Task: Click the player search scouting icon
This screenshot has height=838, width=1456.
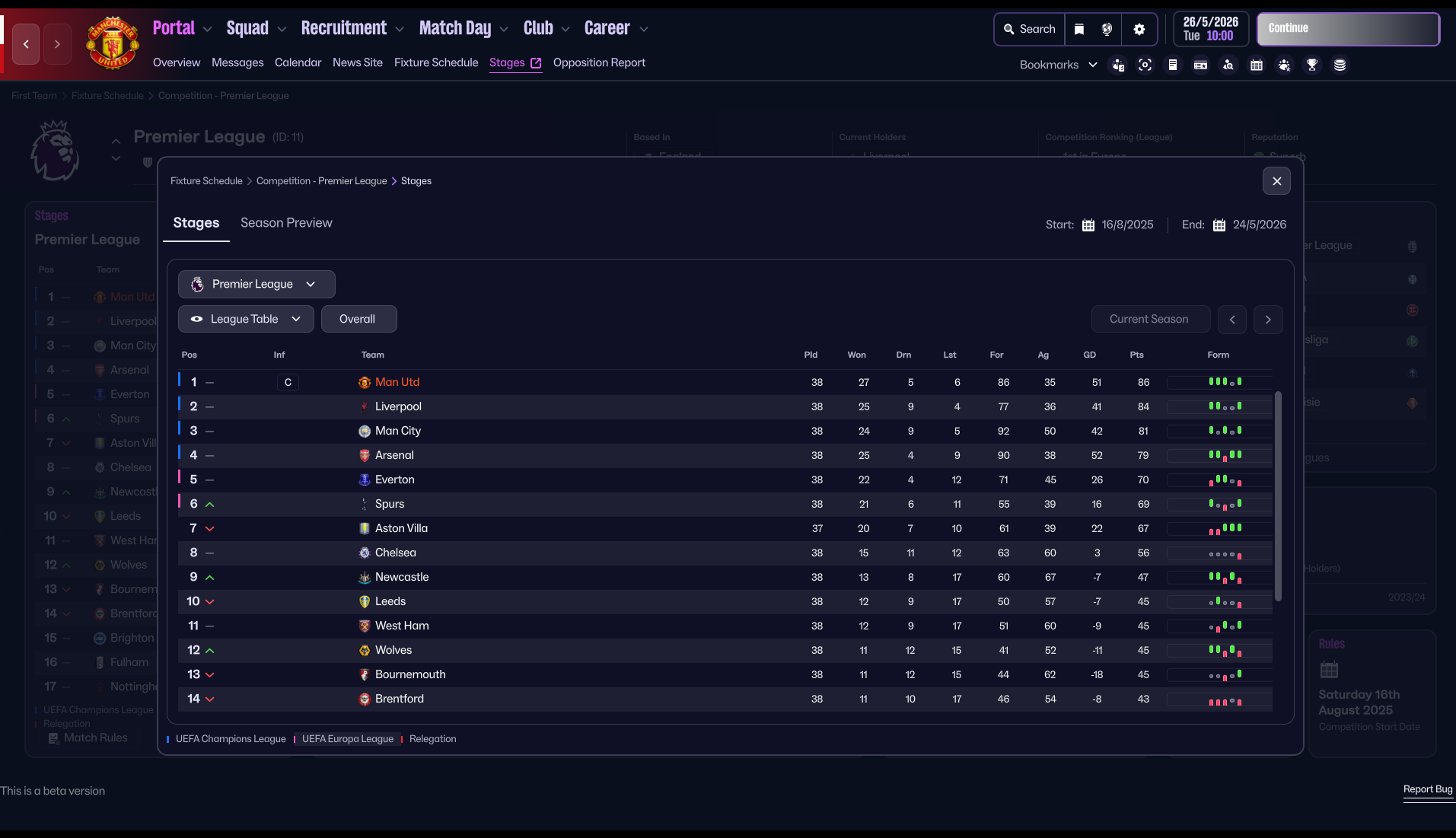Action: point(1228,65)
